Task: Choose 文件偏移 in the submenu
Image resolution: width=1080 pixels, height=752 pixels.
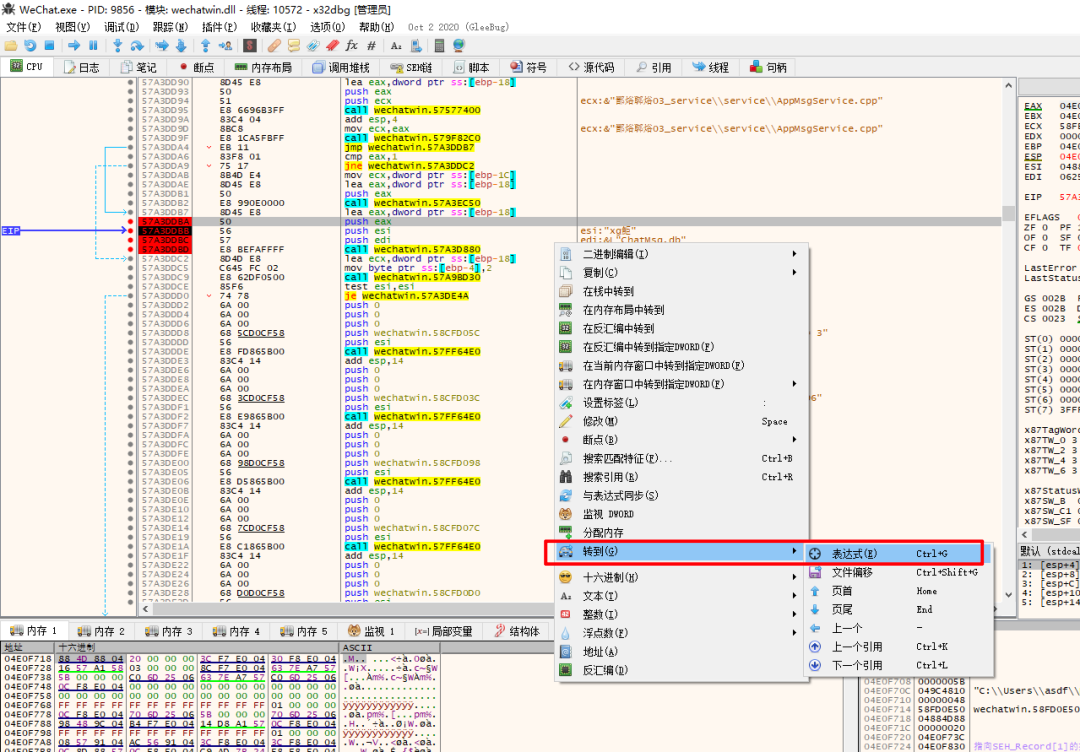Action: 899,572
